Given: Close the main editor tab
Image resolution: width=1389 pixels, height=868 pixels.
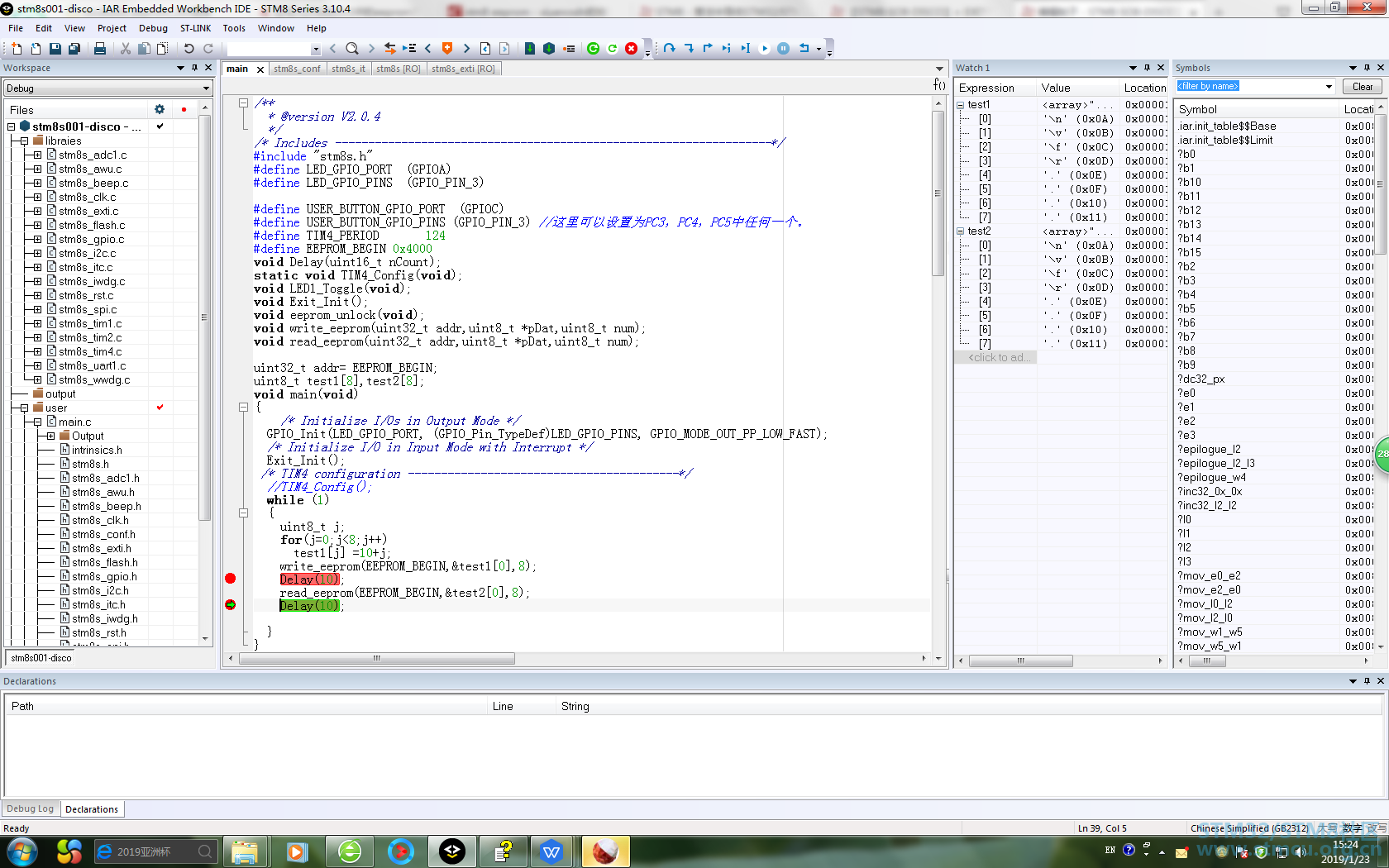Looking at the screenshot, I should coord(260,69).
